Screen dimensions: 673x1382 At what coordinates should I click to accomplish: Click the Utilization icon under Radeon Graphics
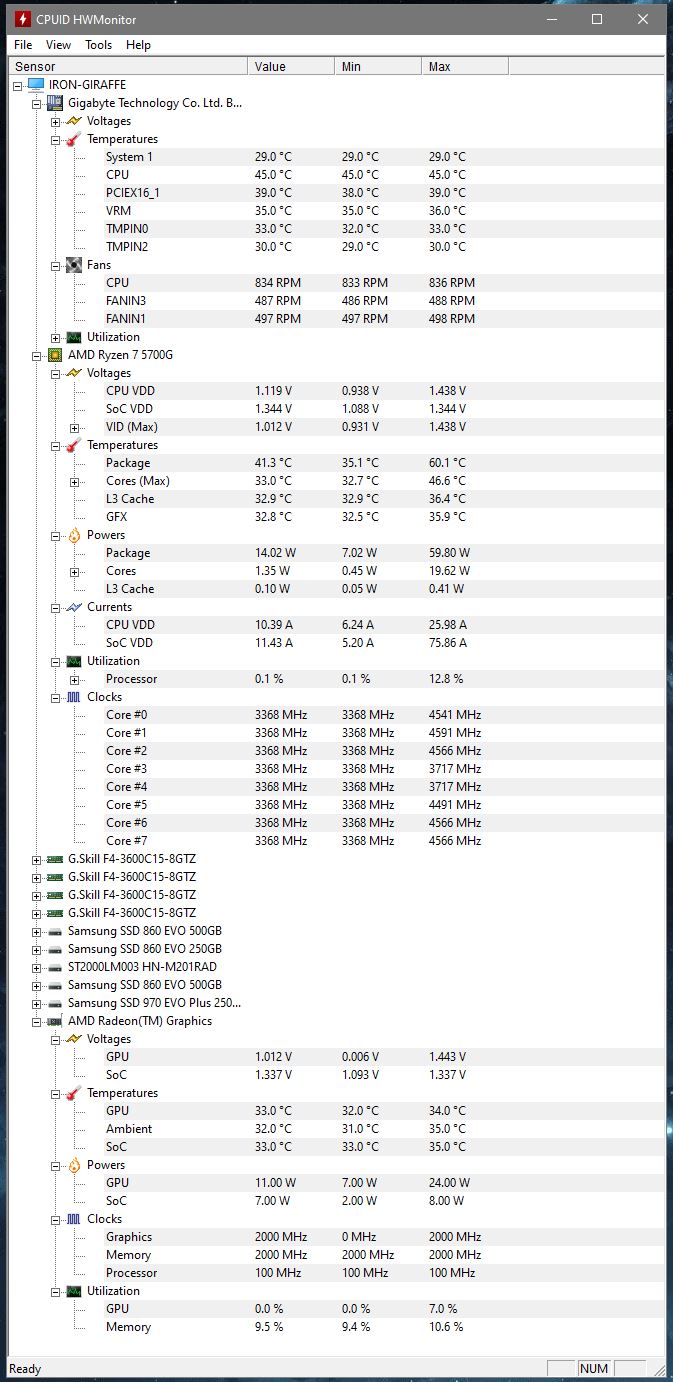[74, 1291]
